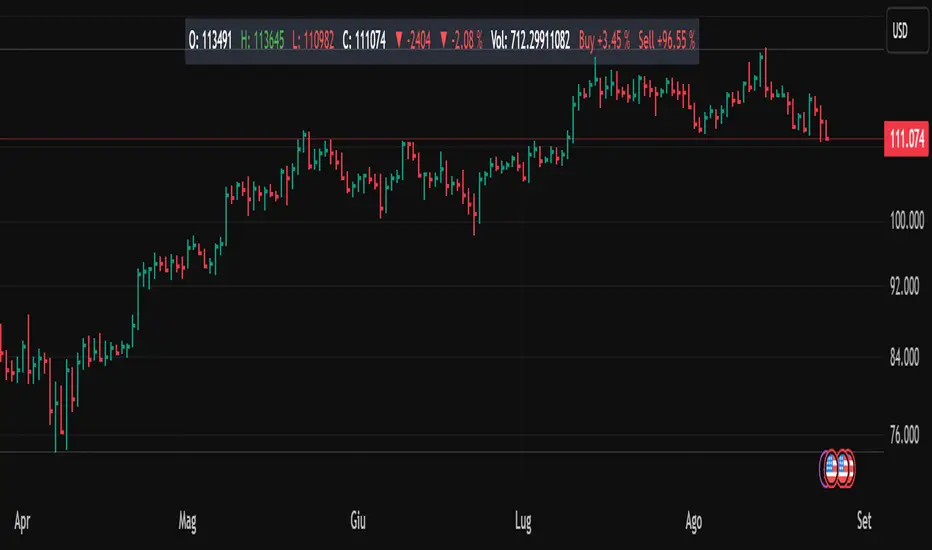Screen dimensions: 932x550
Task: Click the Ago label on time axis
Action: coord(696,521)
